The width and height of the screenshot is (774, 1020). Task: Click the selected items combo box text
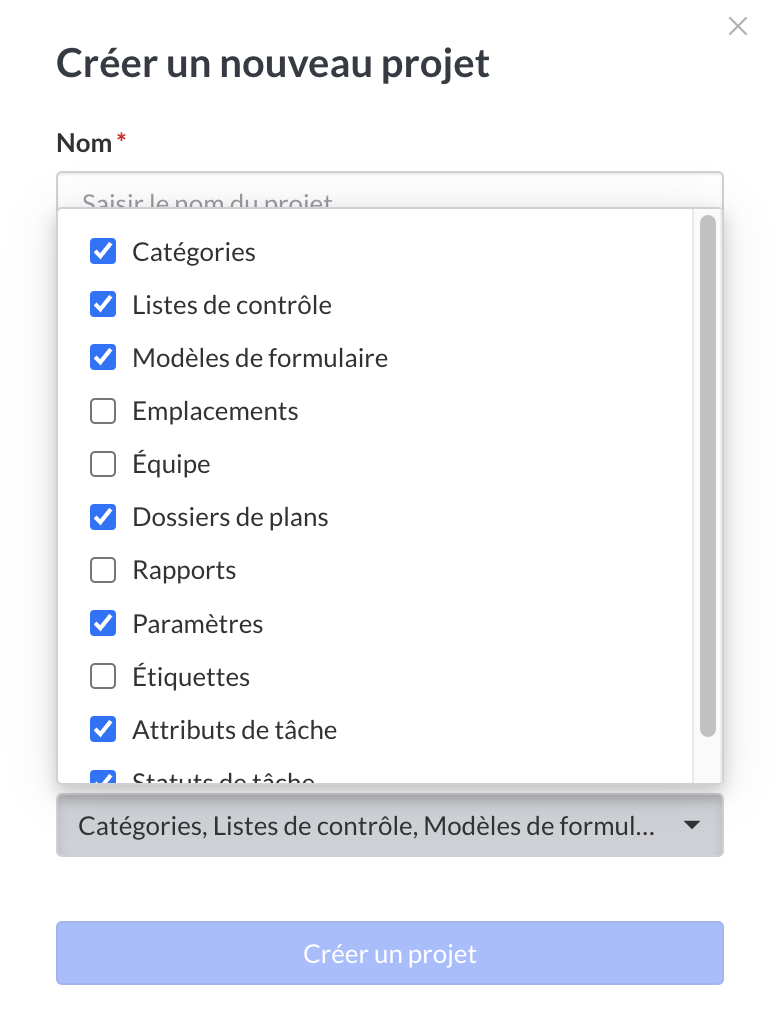point(366,826)
